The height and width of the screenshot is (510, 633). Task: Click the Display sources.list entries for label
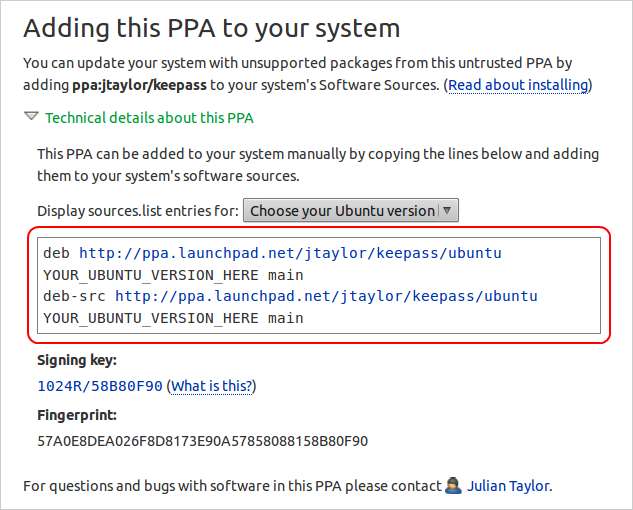tap(137, 211)
